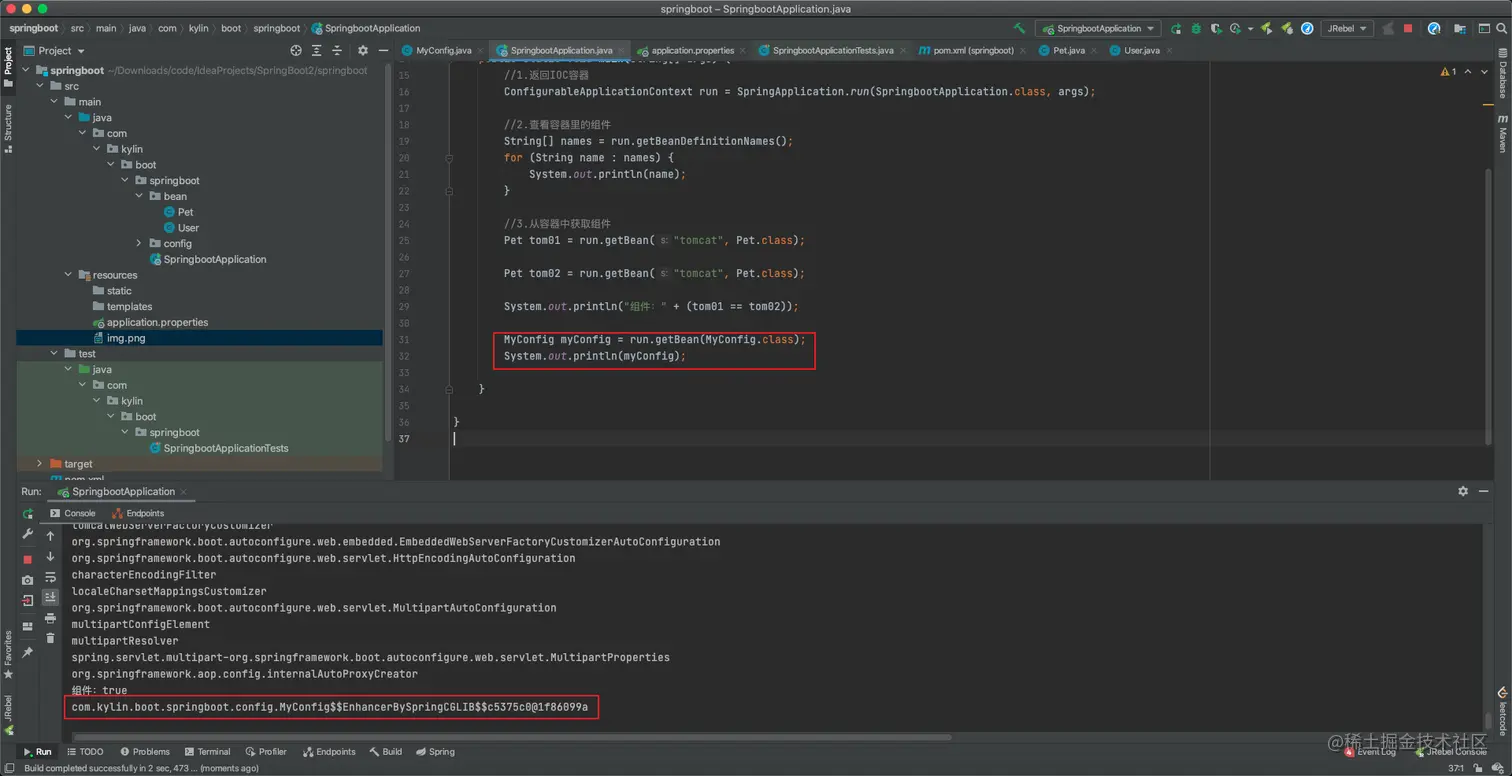1512x776 pixels.
Task: Open the JRebel dropdown in toolbar
Action: pos(1346,29)
